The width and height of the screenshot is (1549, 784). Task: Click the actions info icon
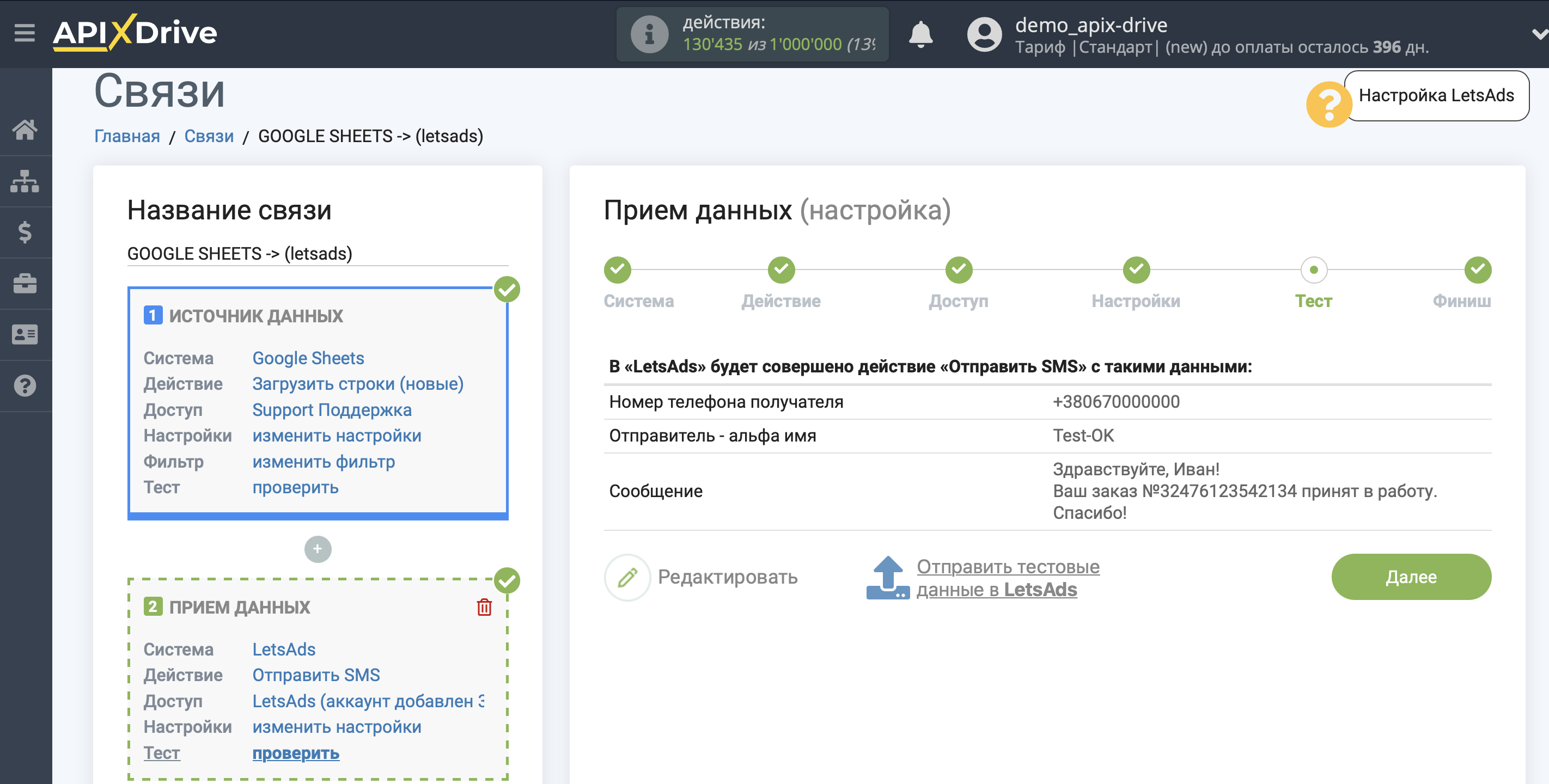tap(649, 34)
